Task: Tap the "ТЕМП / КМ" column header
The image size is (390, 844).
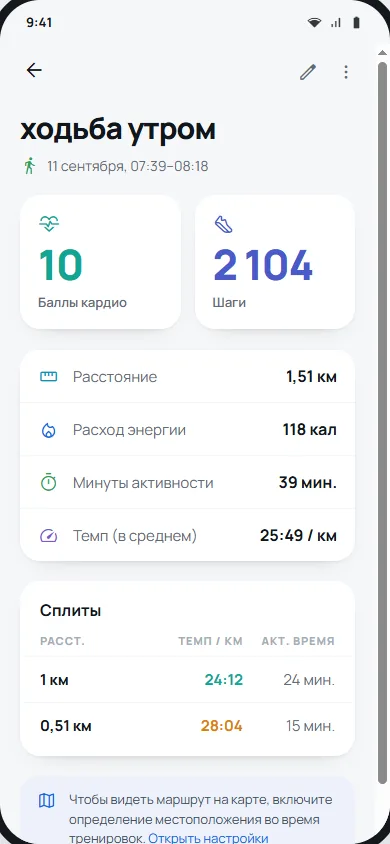Action: (x=210, y=641)
